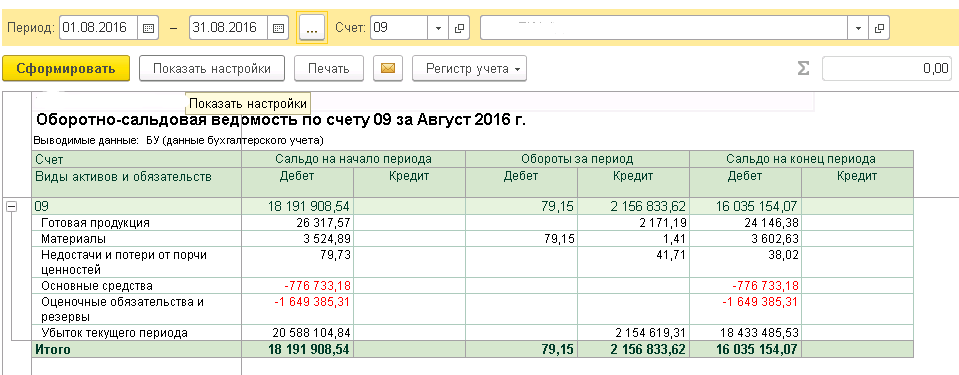
Task: Open the Регистр учета dropdown menu
Action: 469,69
